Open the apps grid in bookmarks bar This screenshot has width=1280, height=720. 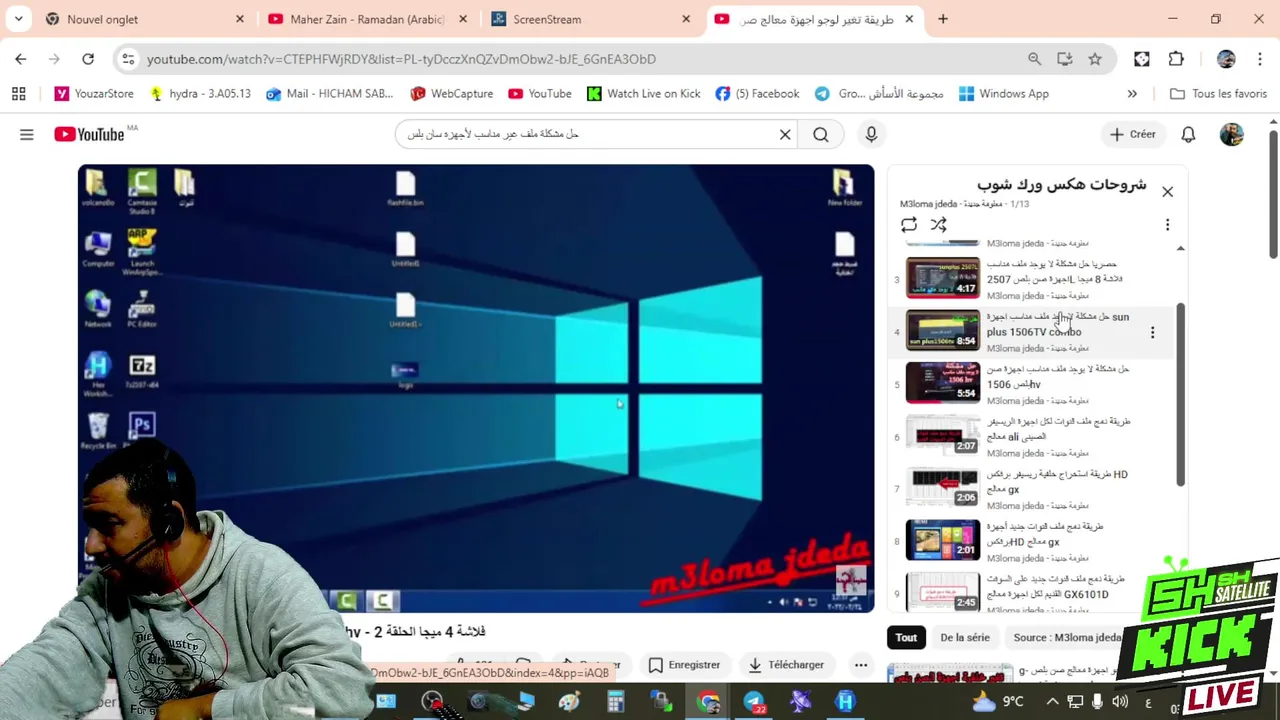point(18,94)
